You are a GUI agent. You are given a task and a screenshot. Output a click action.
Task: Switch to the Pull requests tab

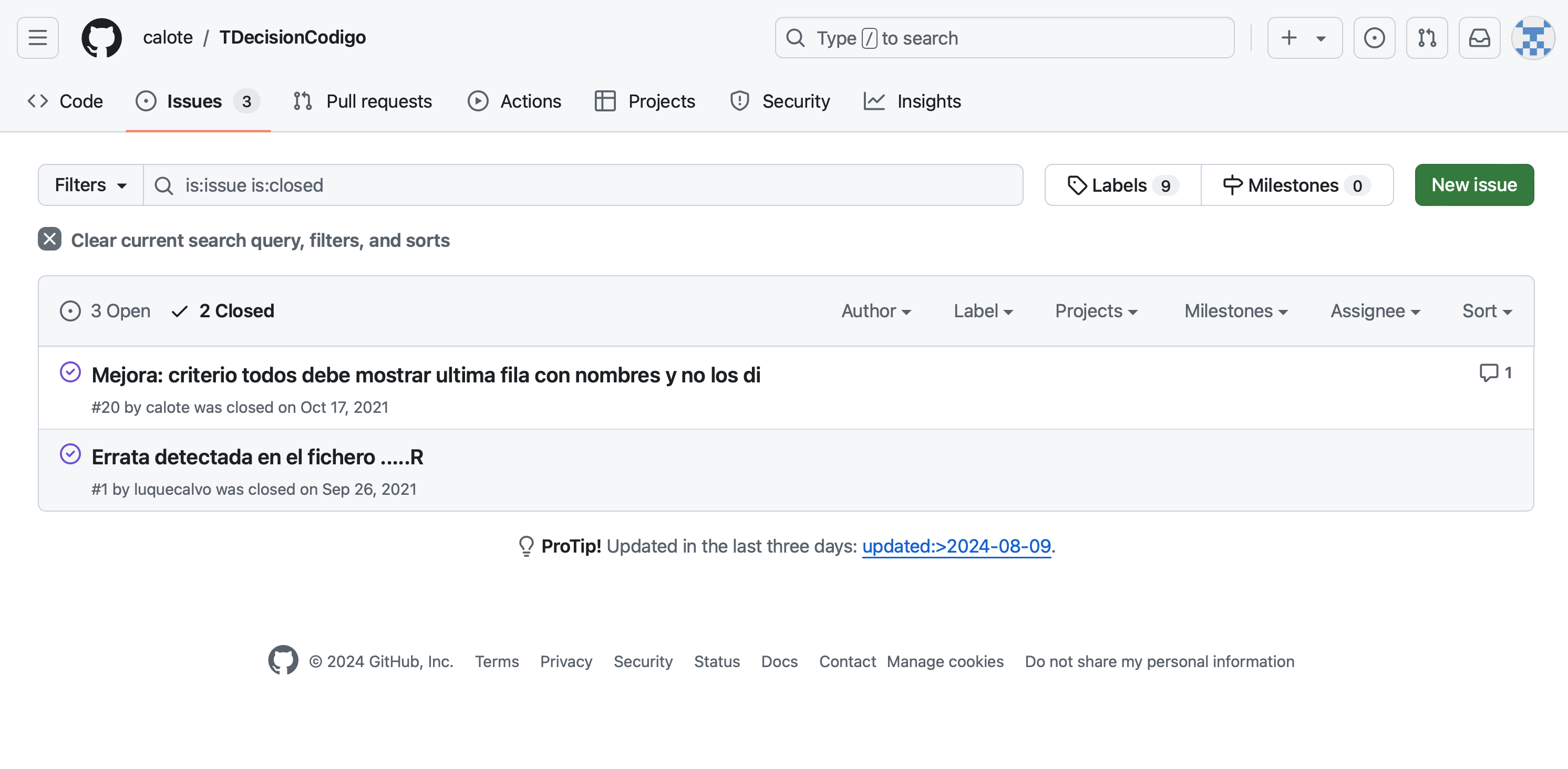pos(362,101)
